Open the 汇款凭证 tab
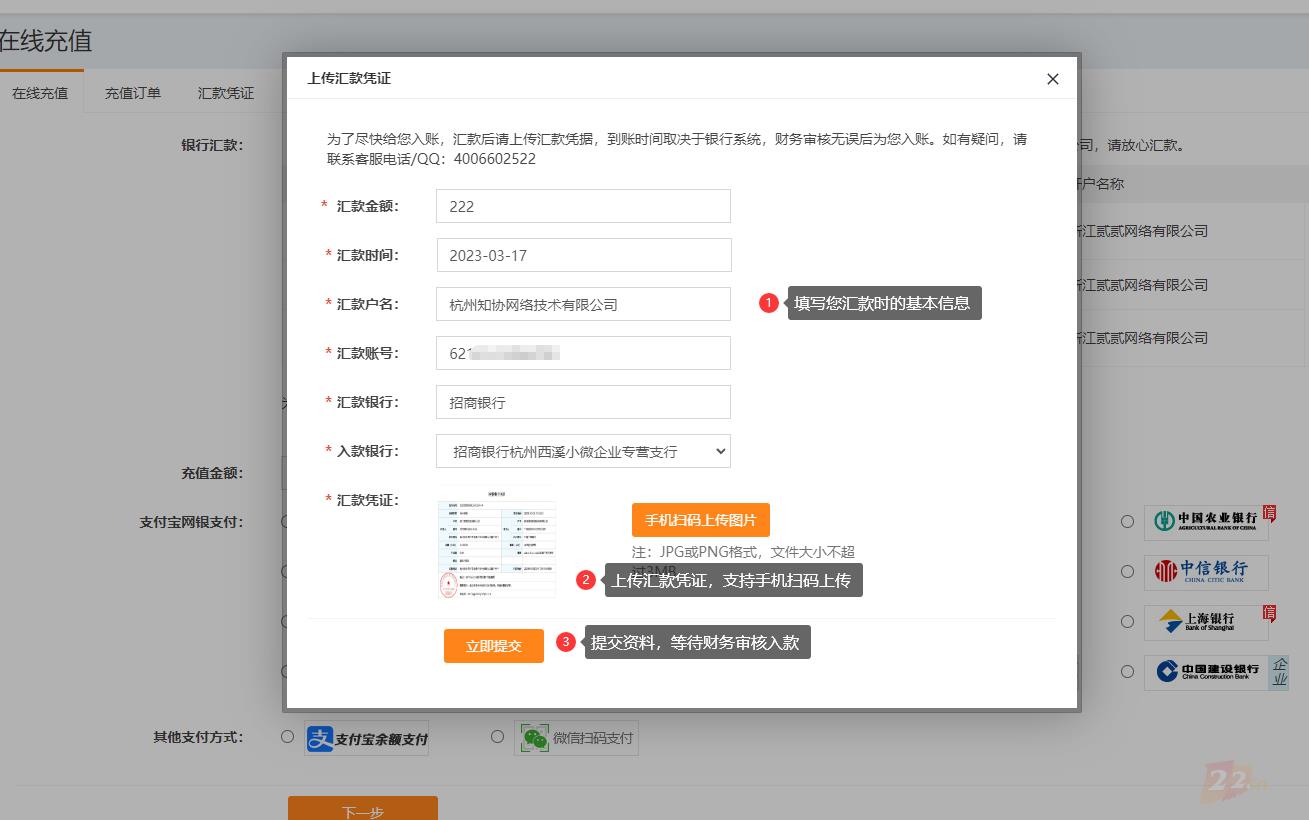This screenshot has height=820, width=1309. [x=226, y=93]
